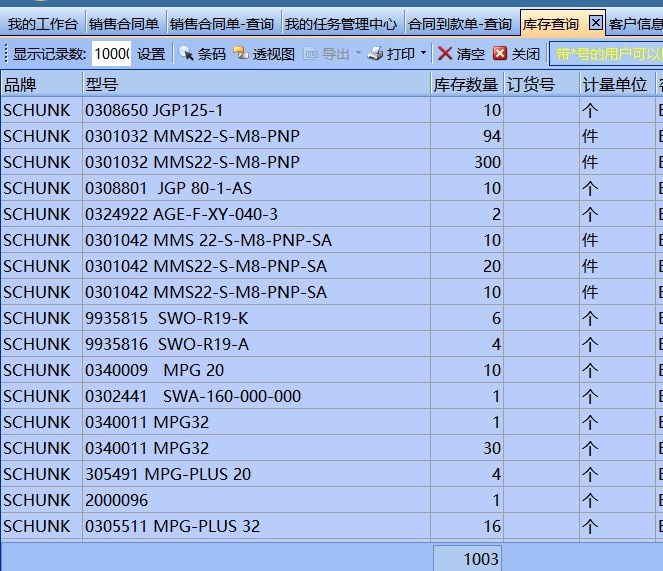This screenshot has width=663, height=571.
Task: Switch to the 我的工作台 tab
Action: [x=43, y=24]
